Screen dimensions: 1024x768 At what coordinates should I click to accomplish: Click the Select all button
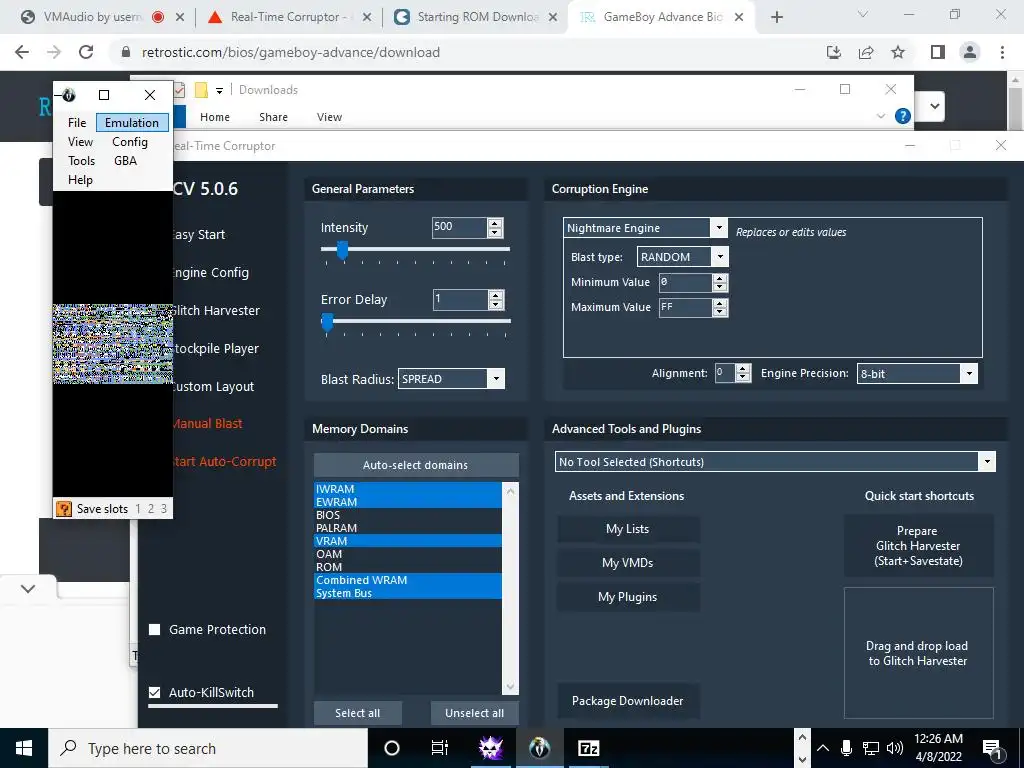click(x=357, y=713)
